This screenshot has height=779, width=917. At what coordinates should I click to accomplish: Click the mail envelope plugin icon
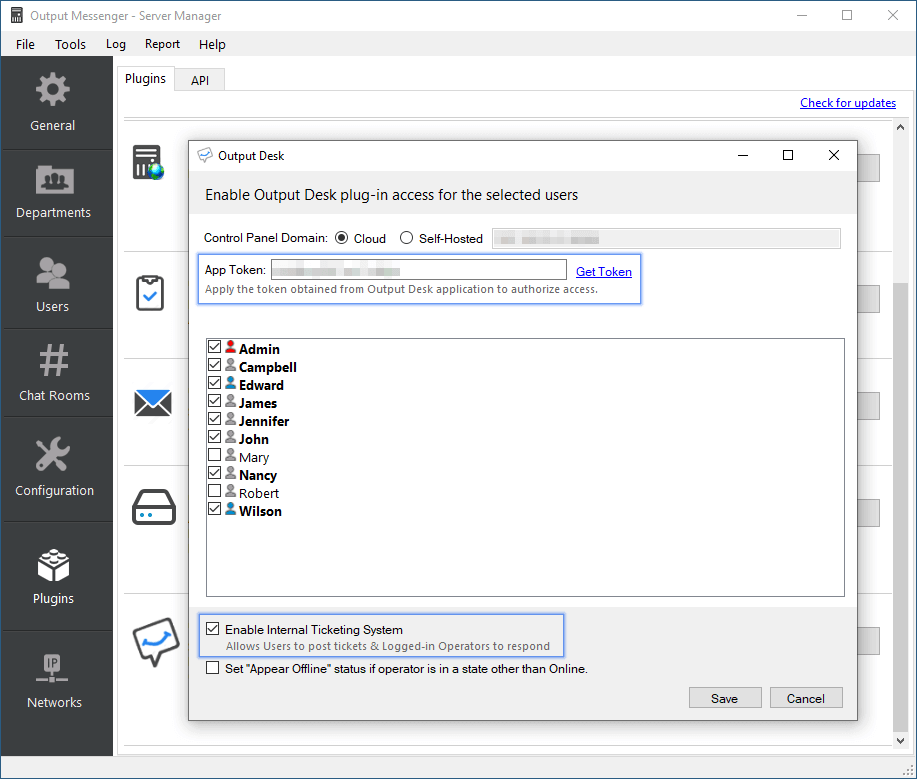coord(153,402)
